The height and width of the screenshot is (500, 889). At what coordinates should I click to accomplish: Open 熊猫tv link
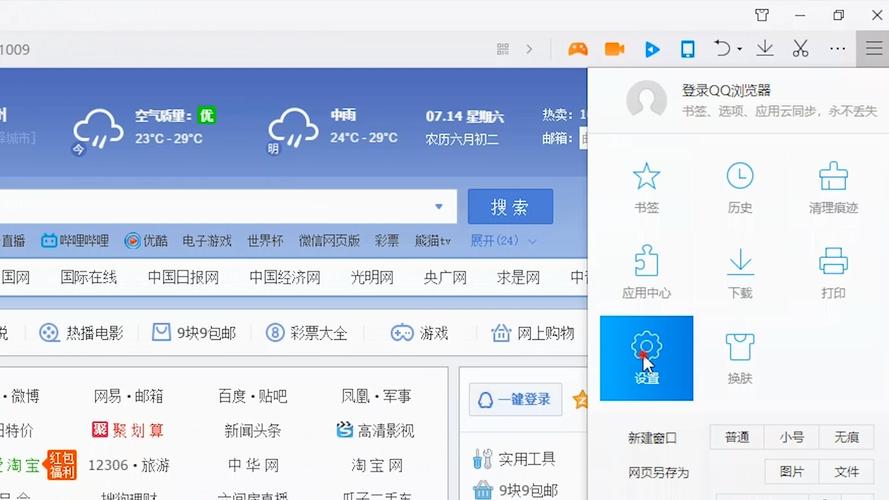click(433, 241)
